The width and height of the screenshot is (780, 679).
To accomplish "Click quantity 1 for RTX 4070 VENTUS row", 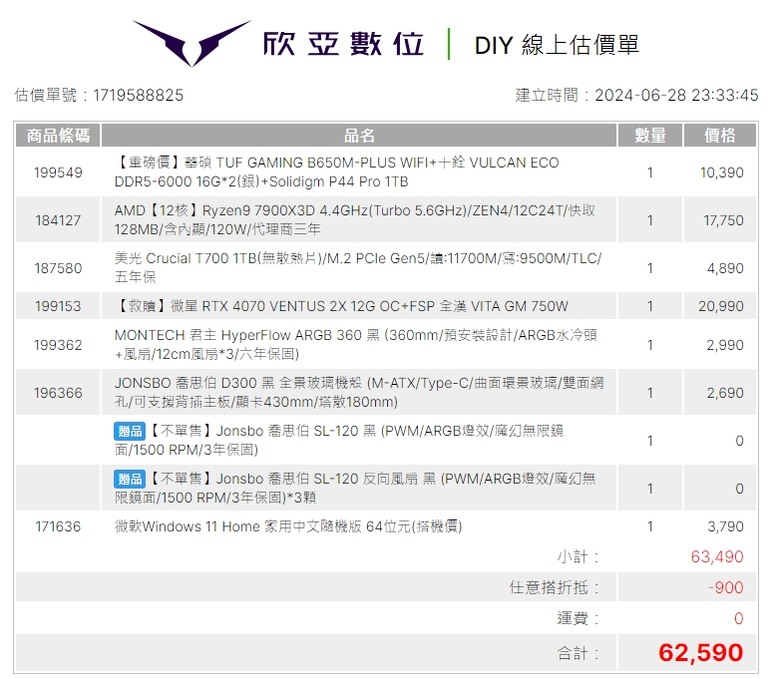I will [650, 306].
